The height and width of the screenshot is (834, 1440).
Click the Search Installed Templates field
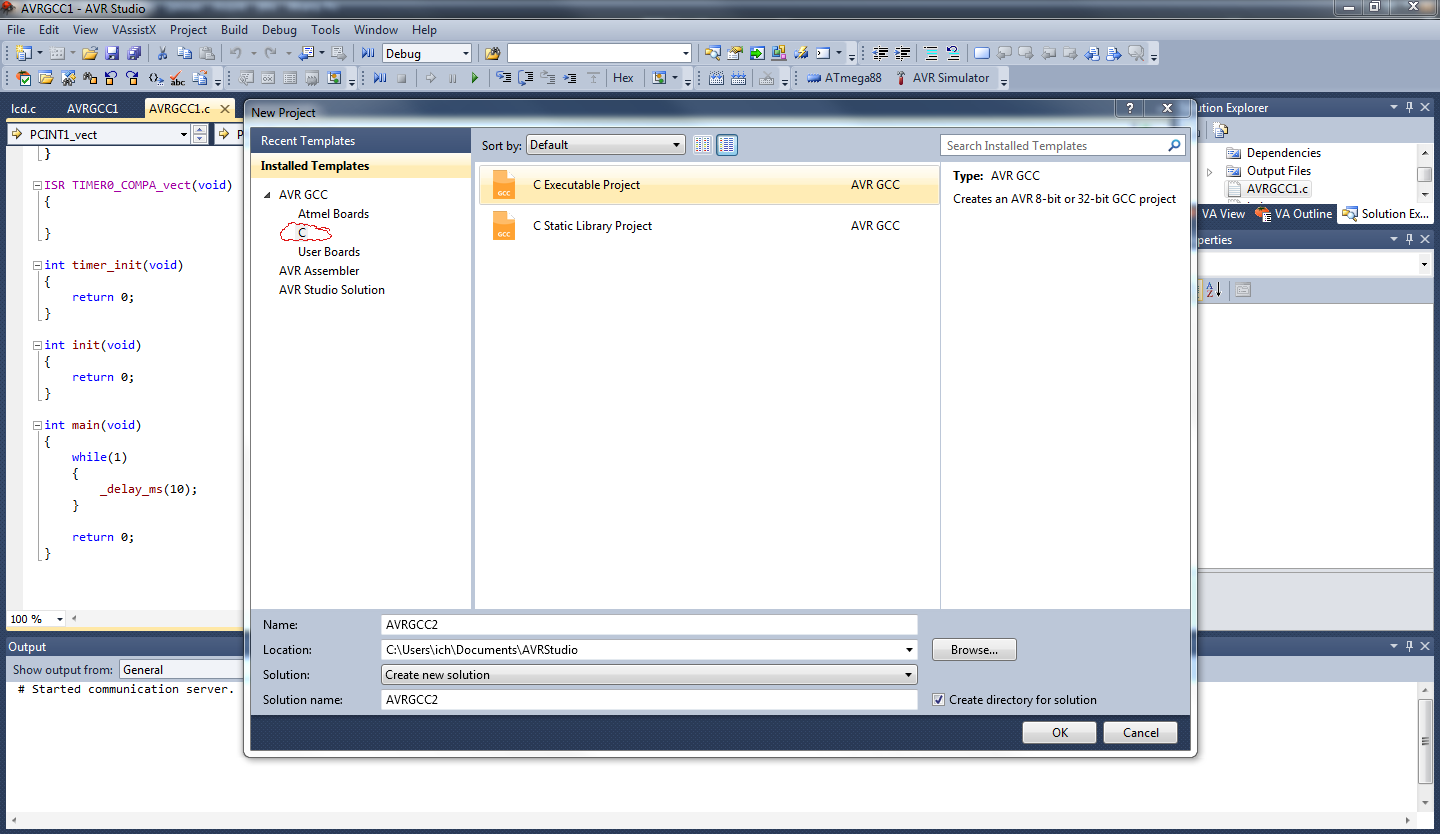[1054, 146]
